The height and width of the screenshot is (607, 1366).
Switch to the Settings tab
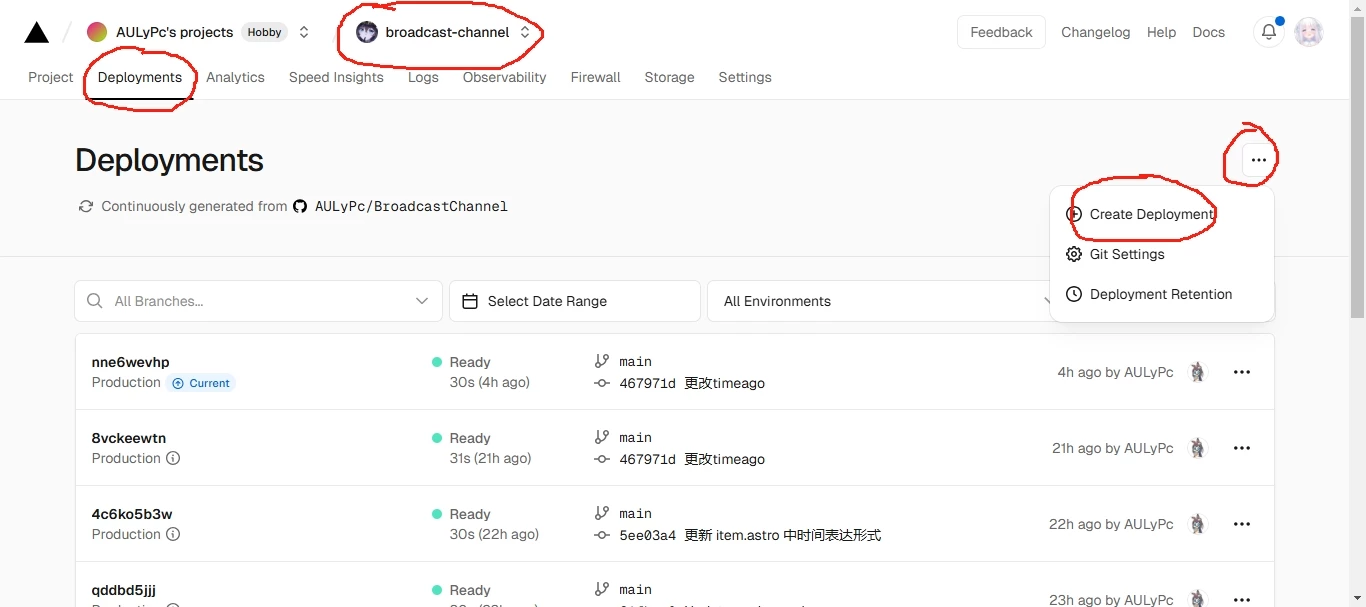click(x=745, y=77)
